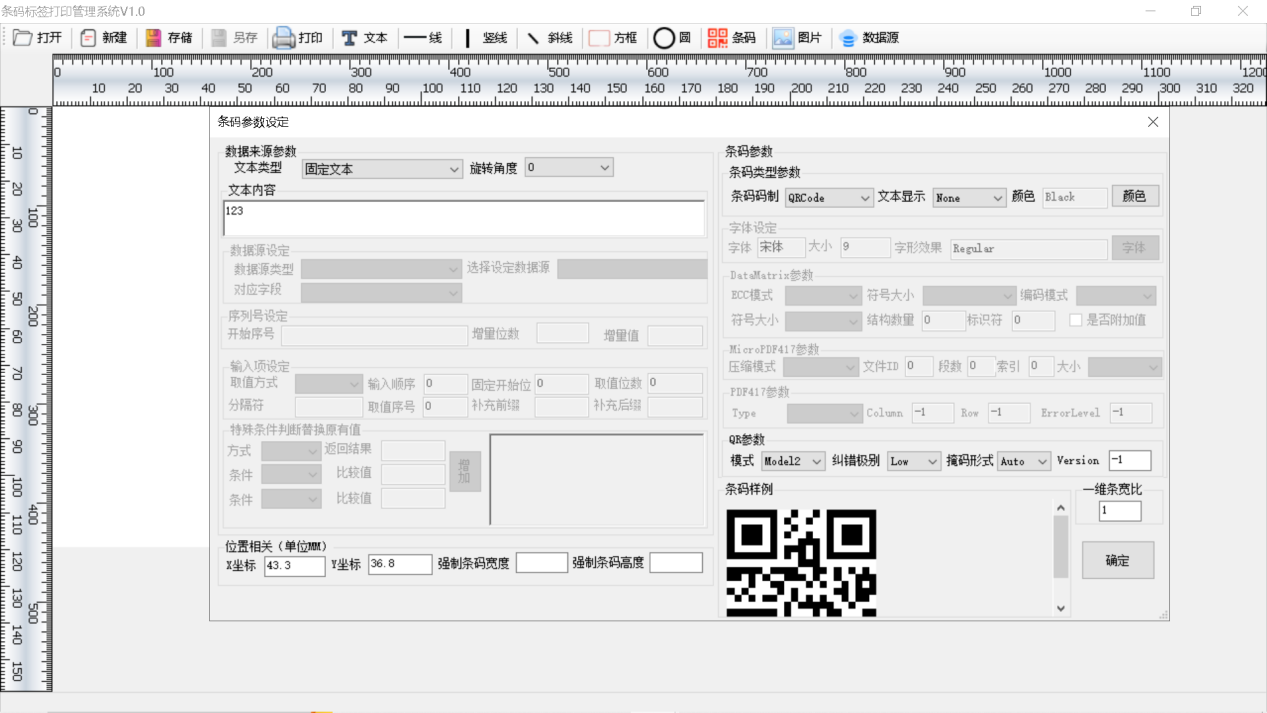Image resolution: width=1267 pixels, height=713 pixels.
Task: Click the 一维条宽比 input field
Action: pos(1120,511)
